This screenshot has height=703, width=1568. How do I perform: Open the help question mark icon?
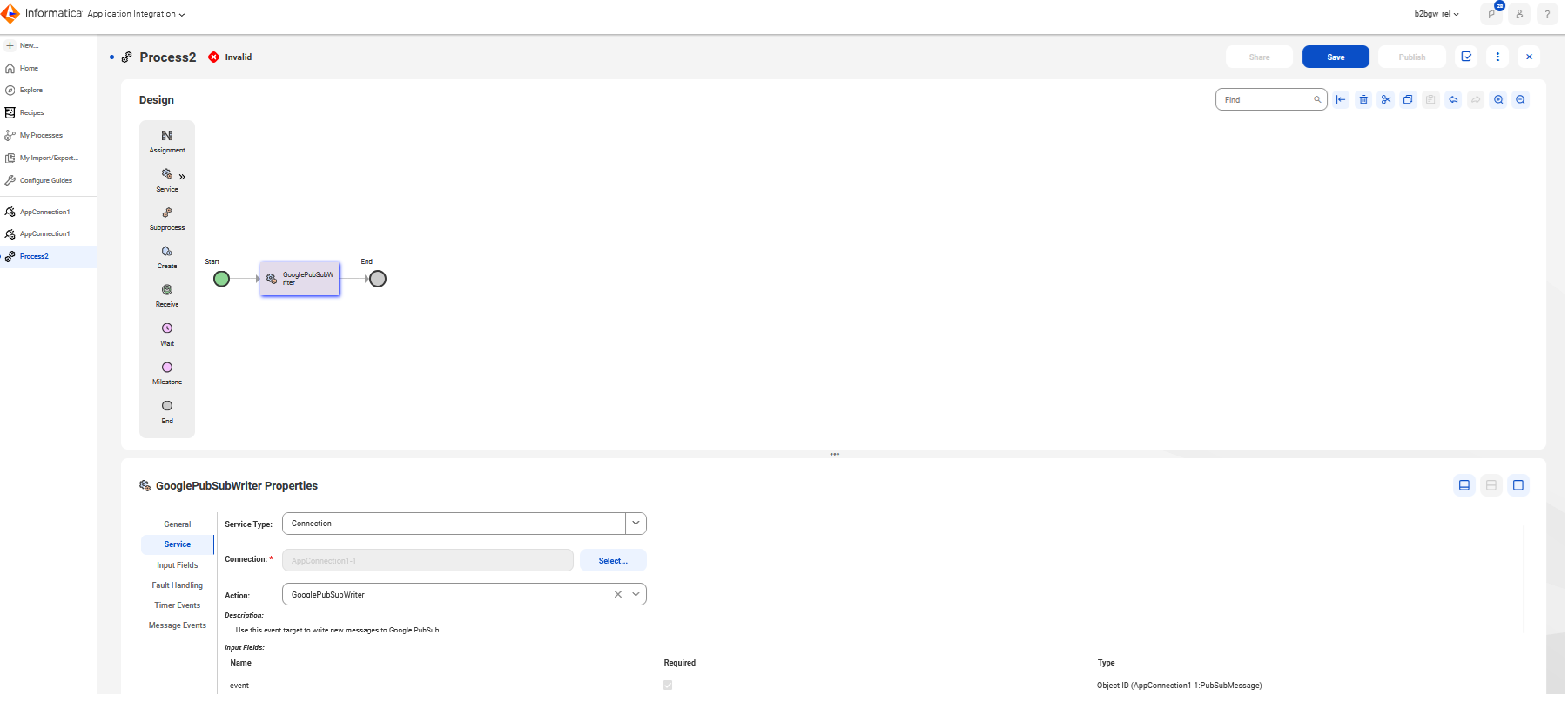(1547, 14)
